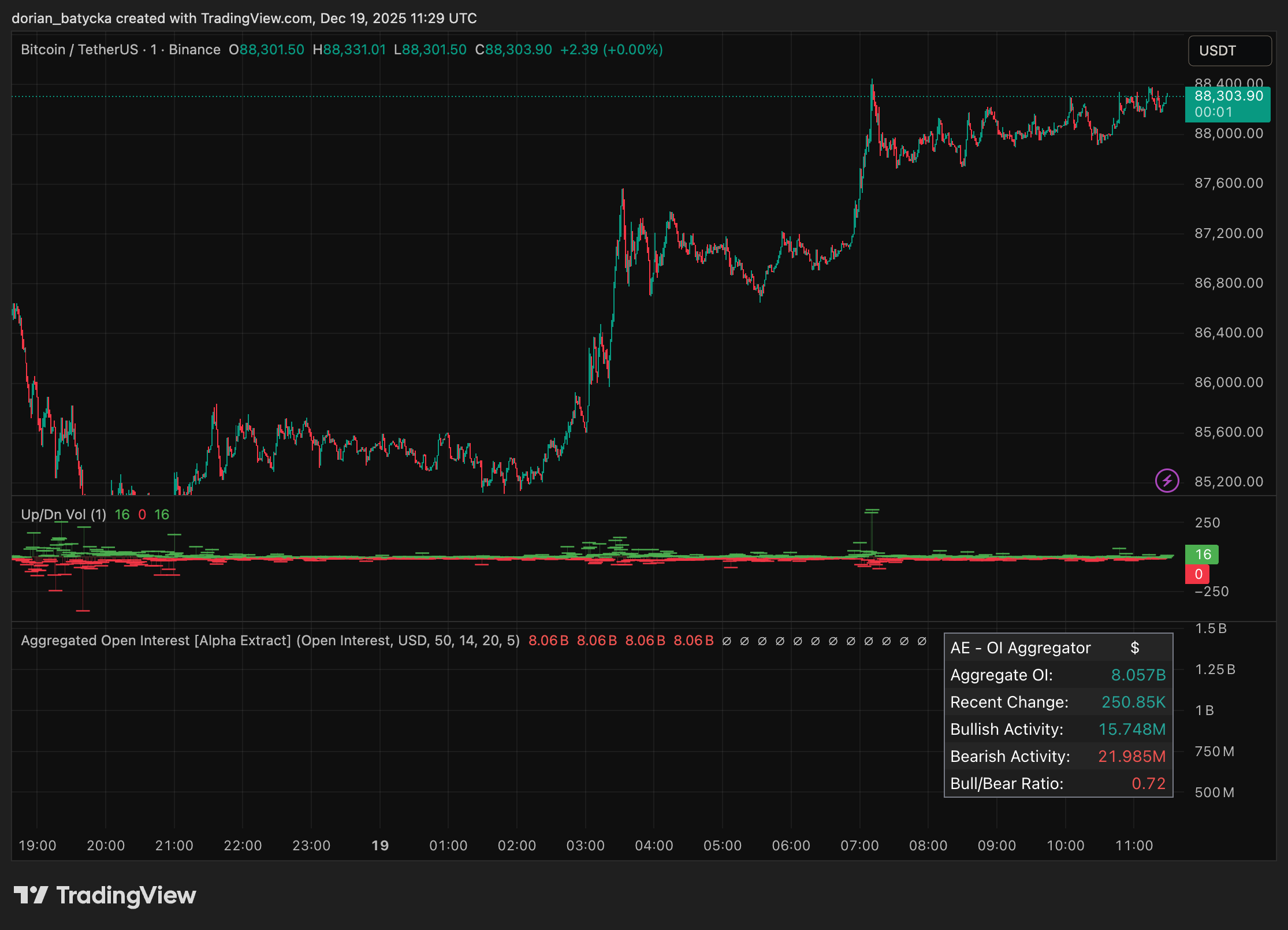The width and height of the screenshot is (1288, 930).
Task: Click the bold 19 date marker
Action: [x=379, y=846]
